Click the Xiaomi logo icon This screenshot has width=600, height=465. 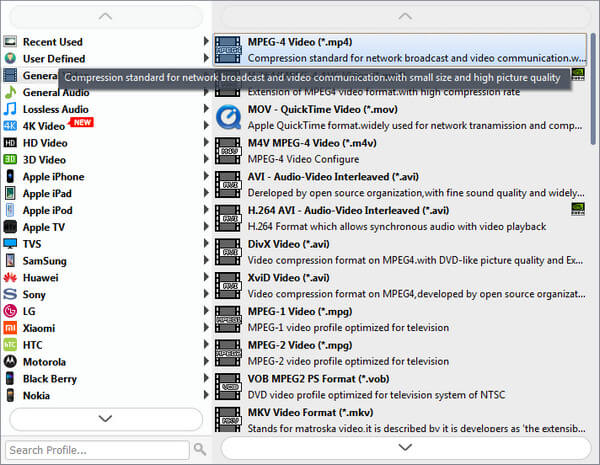10,328
